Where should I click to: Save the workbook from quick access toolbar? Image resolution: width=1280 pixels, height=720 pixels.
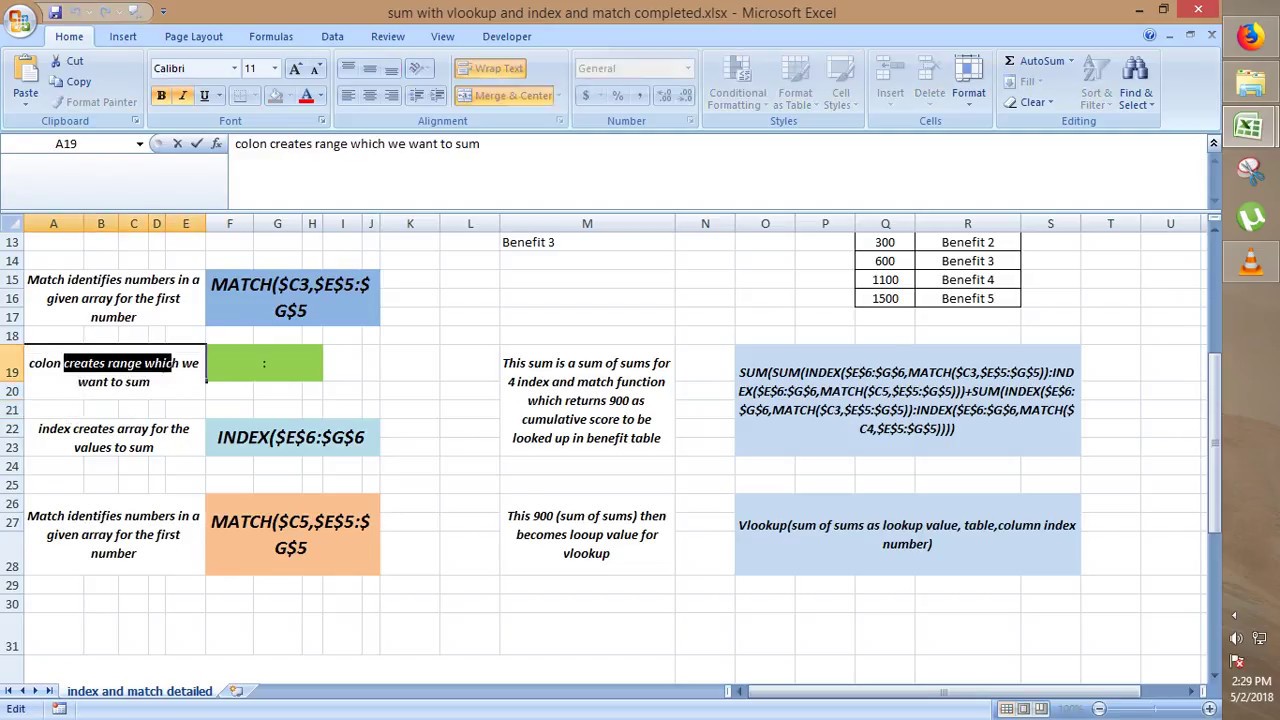(55, 12)
